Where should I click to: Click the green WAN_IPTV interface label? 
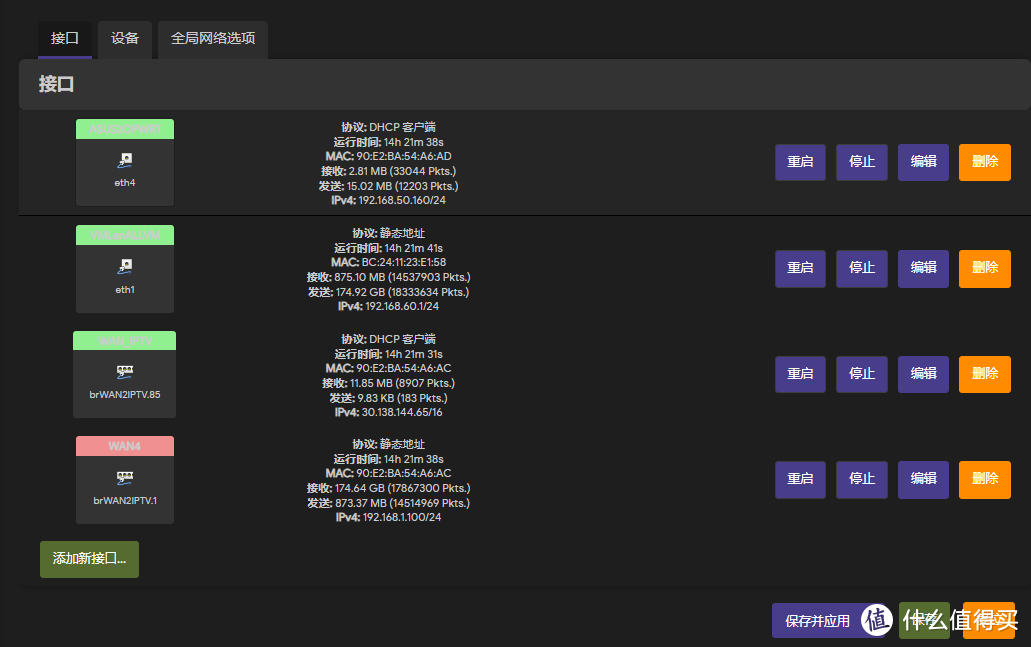[124, 341]
